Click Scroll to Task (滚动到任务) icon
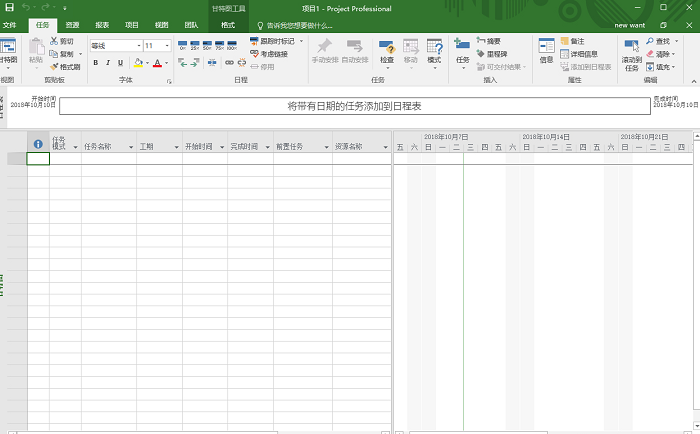This screenshot has width=700, height=434. [631, 52]
